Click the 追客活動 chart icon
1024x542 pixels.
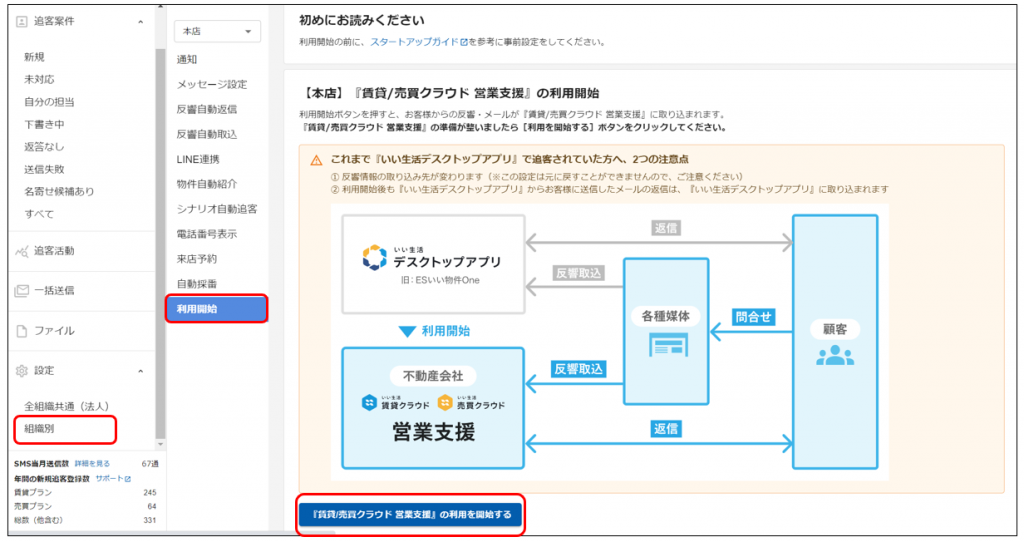click(22, 251)
